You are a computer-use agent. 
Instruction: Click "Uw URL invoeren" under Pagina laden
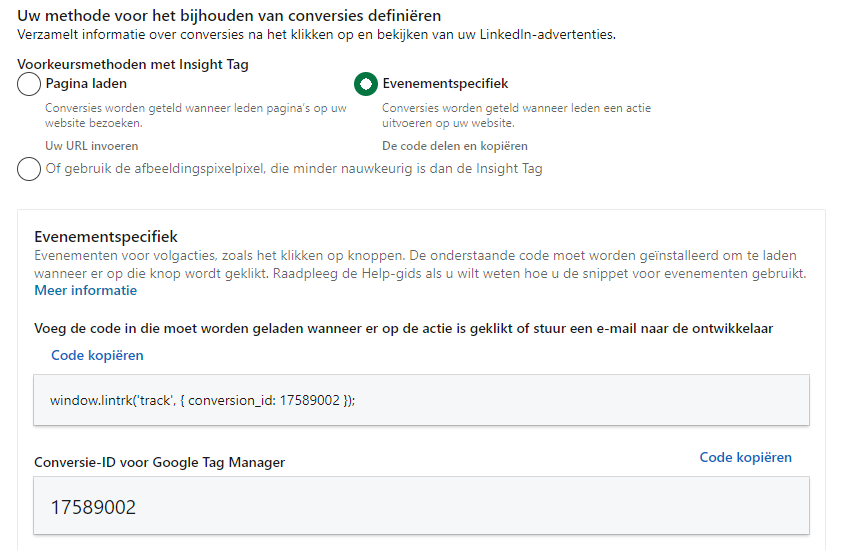click(x=92, y=146)
